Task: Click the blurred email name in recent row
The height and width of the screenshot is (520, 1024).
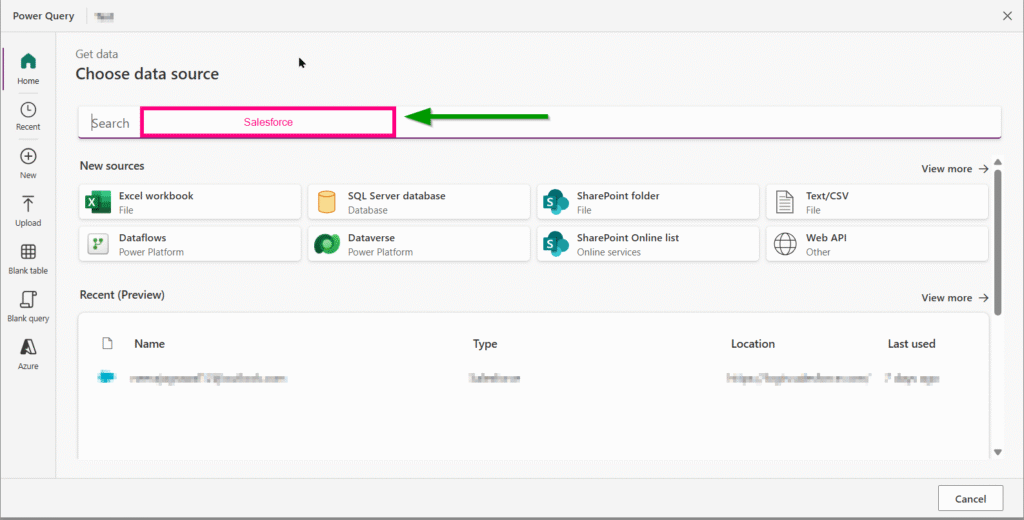Action: pyautogui.click(x=208, y=378)
